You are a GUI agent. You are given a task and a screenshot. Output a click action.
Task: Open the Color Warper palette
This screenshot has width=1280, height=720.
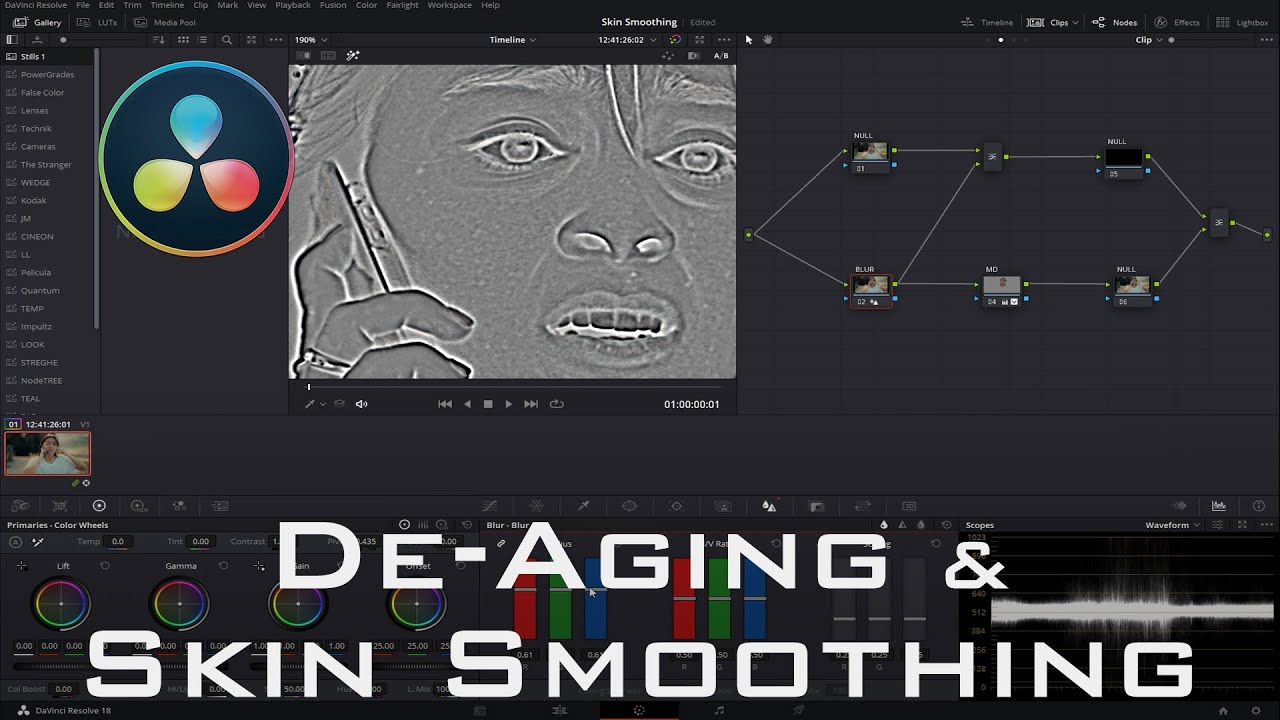coord(536,506)
